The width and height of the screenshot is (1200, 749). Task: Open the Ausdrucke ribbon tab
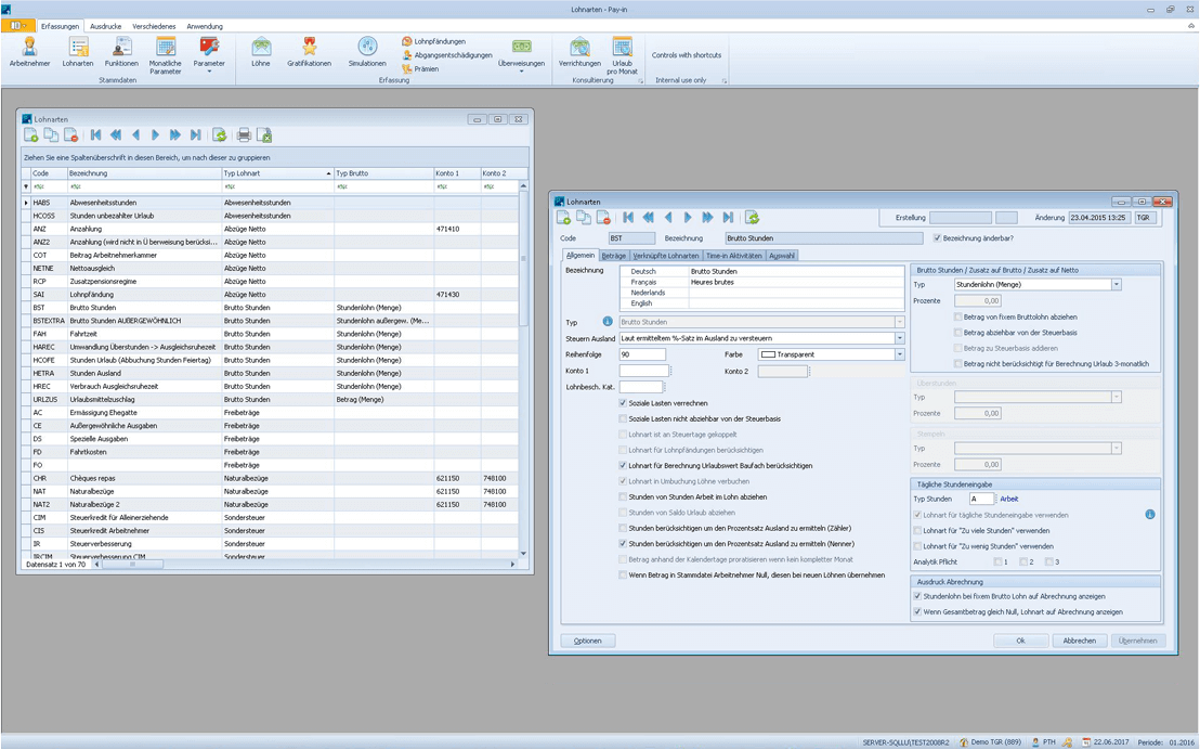106,24
